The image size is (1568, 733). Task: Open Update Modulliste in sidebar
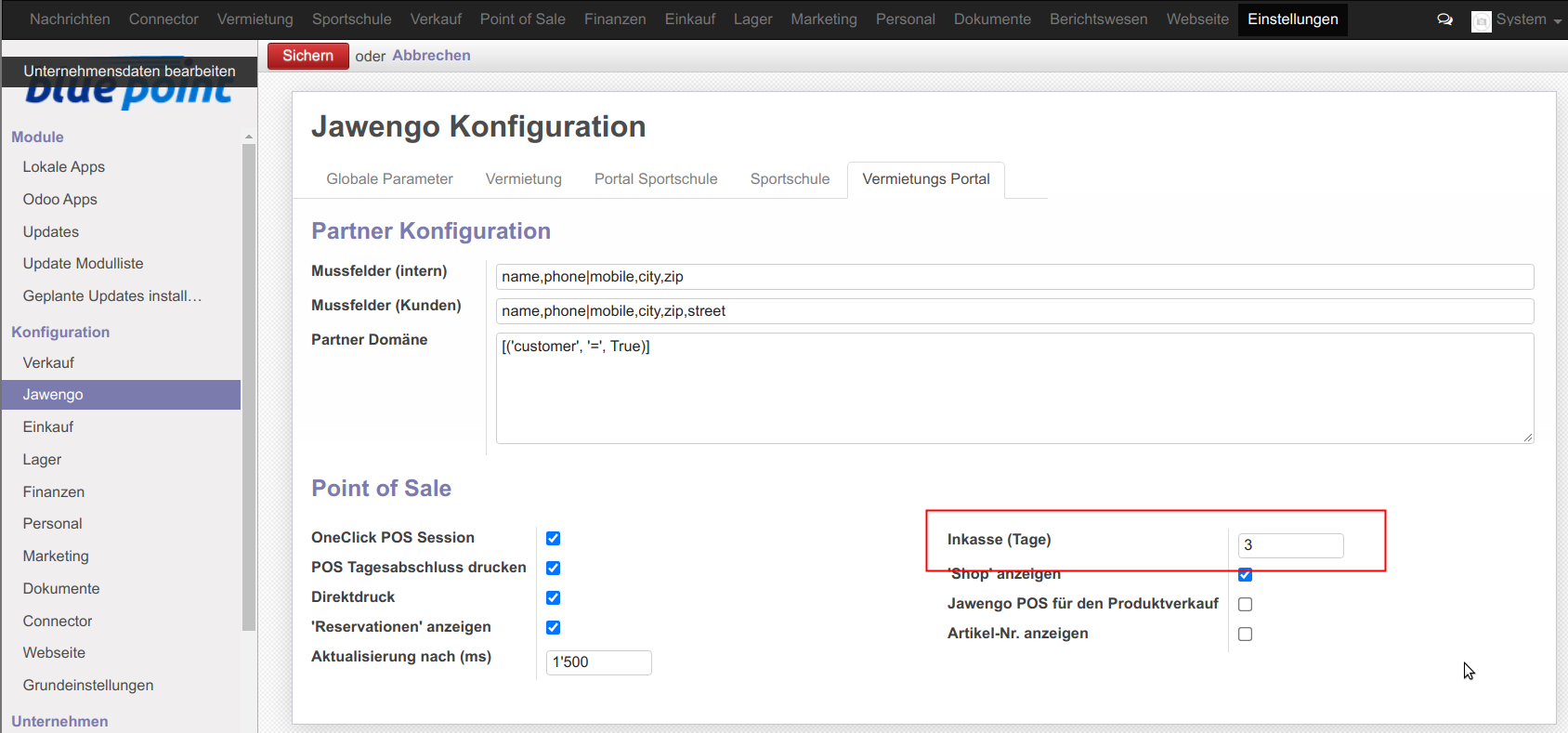click(x=83, y=264)
